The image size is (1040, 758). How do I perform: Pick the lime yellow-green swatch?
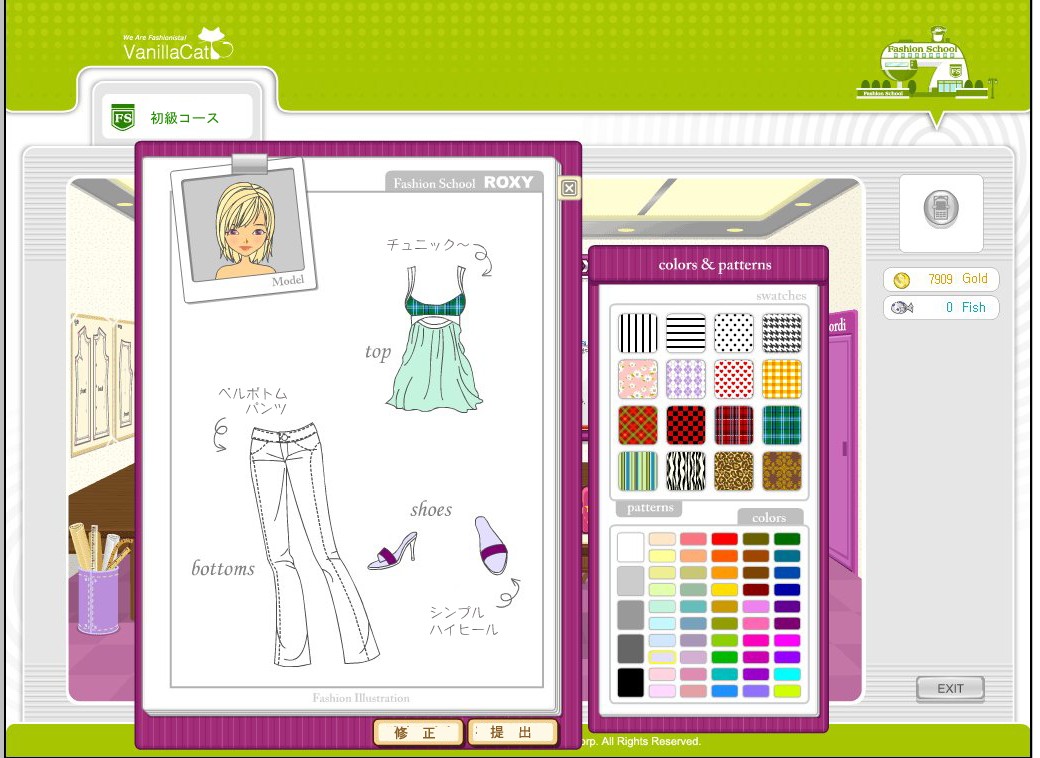click(787, 691)
